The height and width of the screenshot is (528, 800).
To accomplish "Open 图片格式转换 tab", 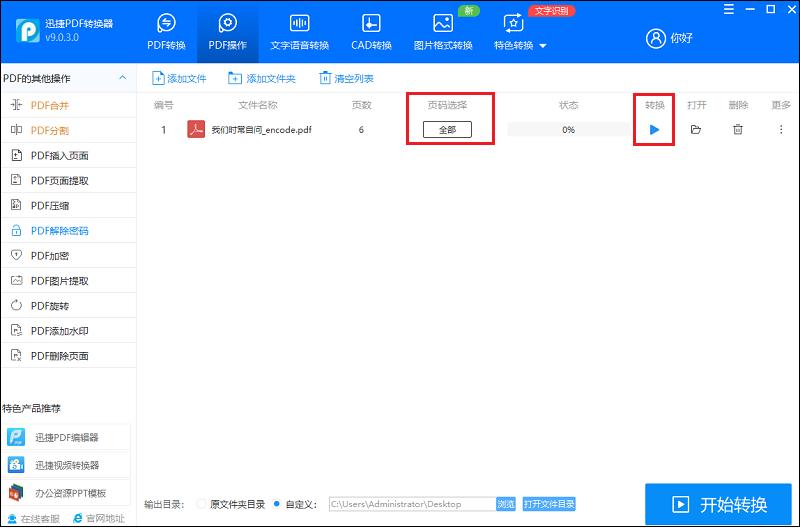I will [443, 32].
